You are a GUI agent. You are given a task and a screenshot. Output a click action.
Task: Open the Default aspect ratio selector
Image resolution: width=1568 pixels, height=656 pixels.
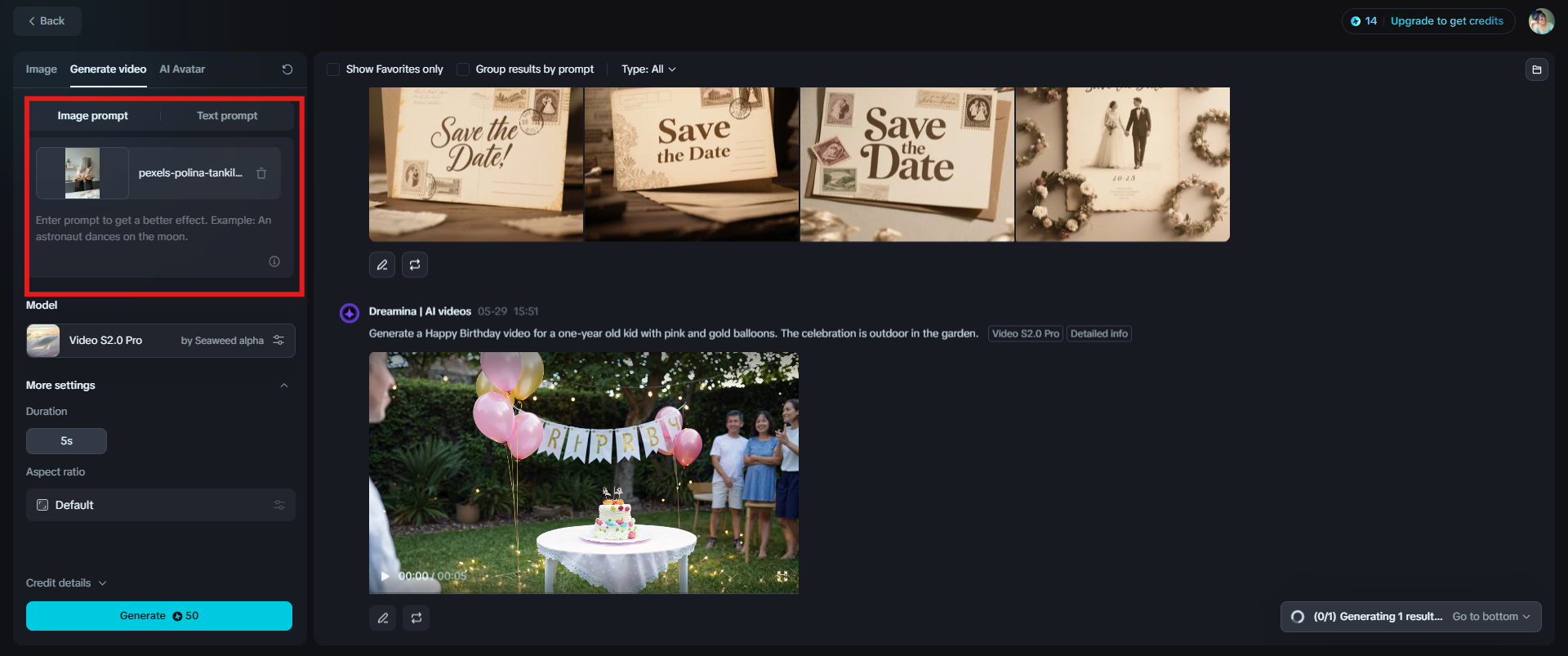coord(161,505)
